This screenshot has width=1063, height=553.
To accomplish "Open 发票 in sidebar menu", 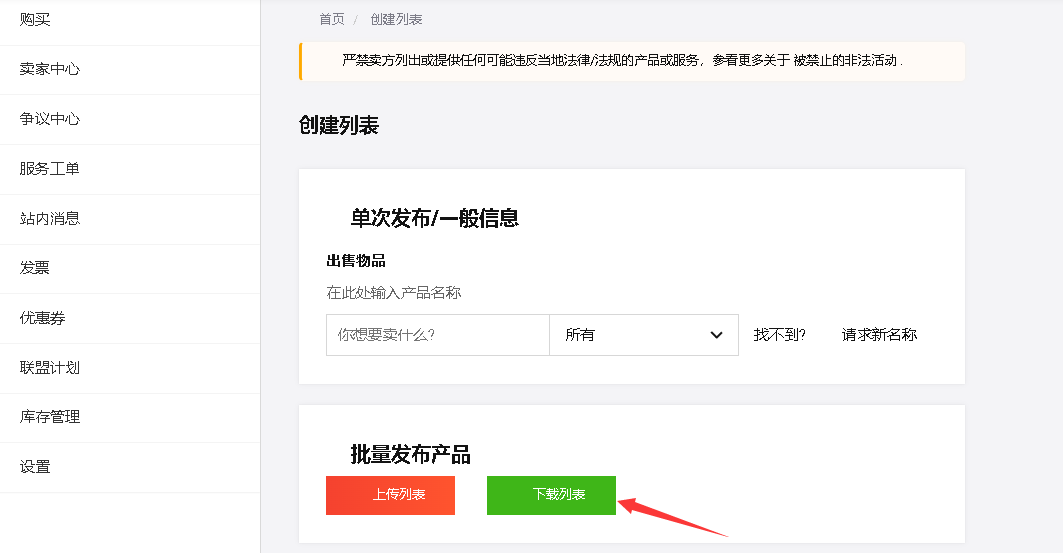I will click(x=35, y=268).
